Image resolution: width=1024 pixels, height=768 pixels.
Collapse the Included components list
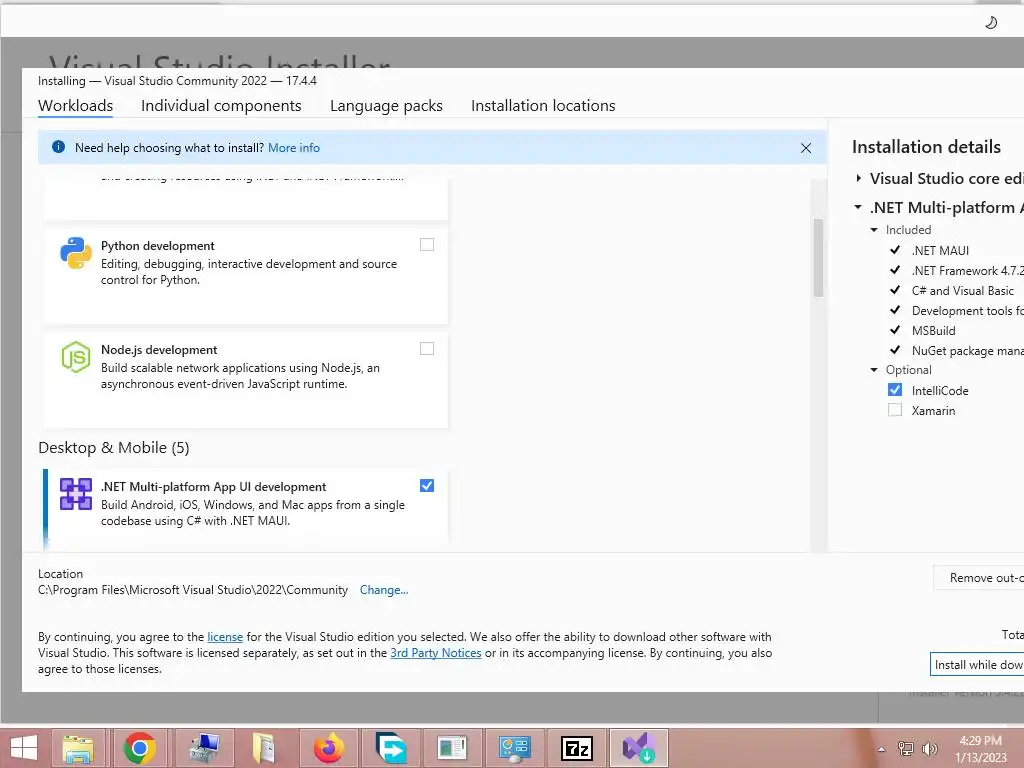click(x=874, y=230)
